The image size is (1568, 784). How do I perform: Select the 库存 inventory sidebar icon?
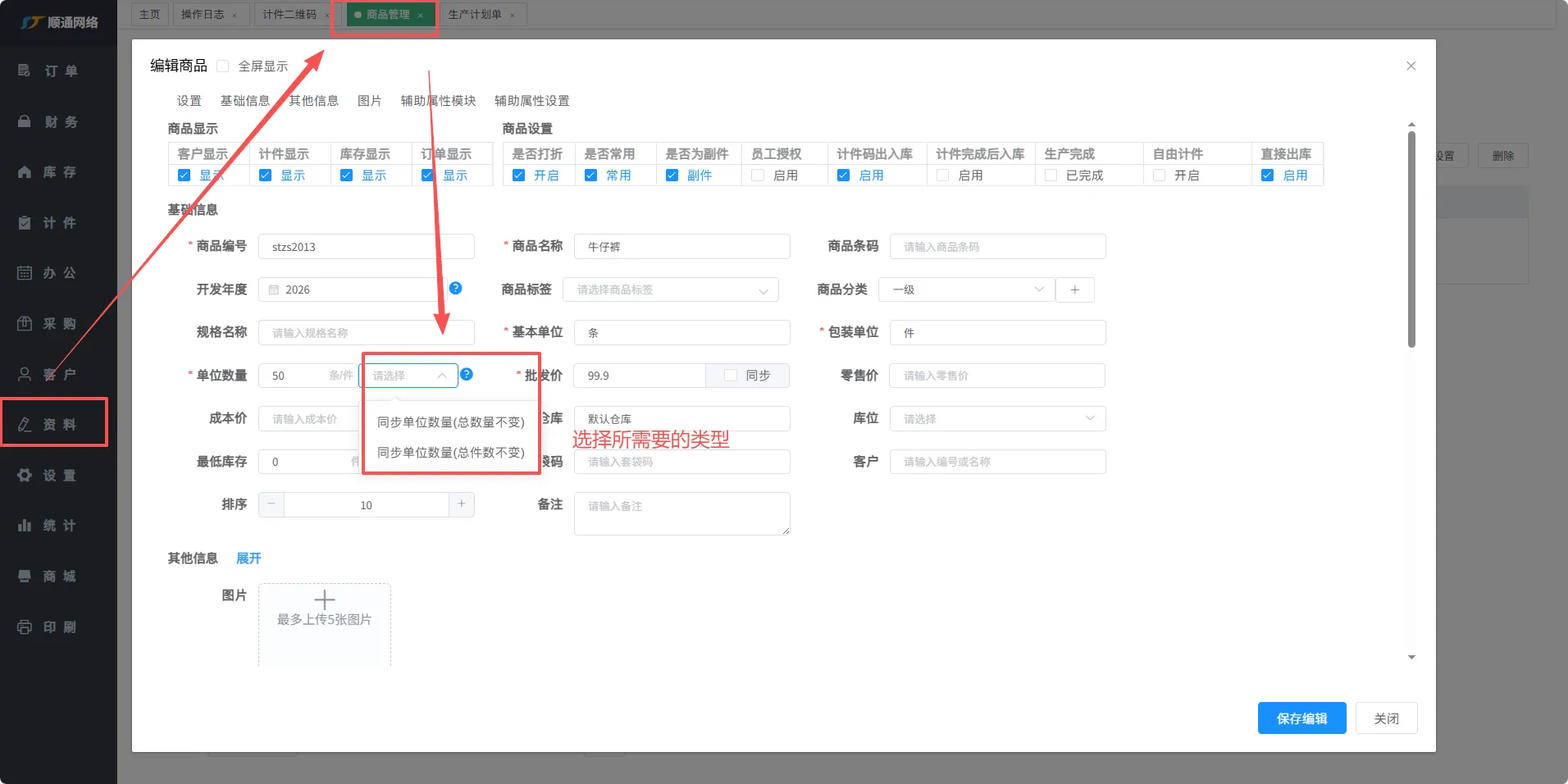tap(25, 172)
